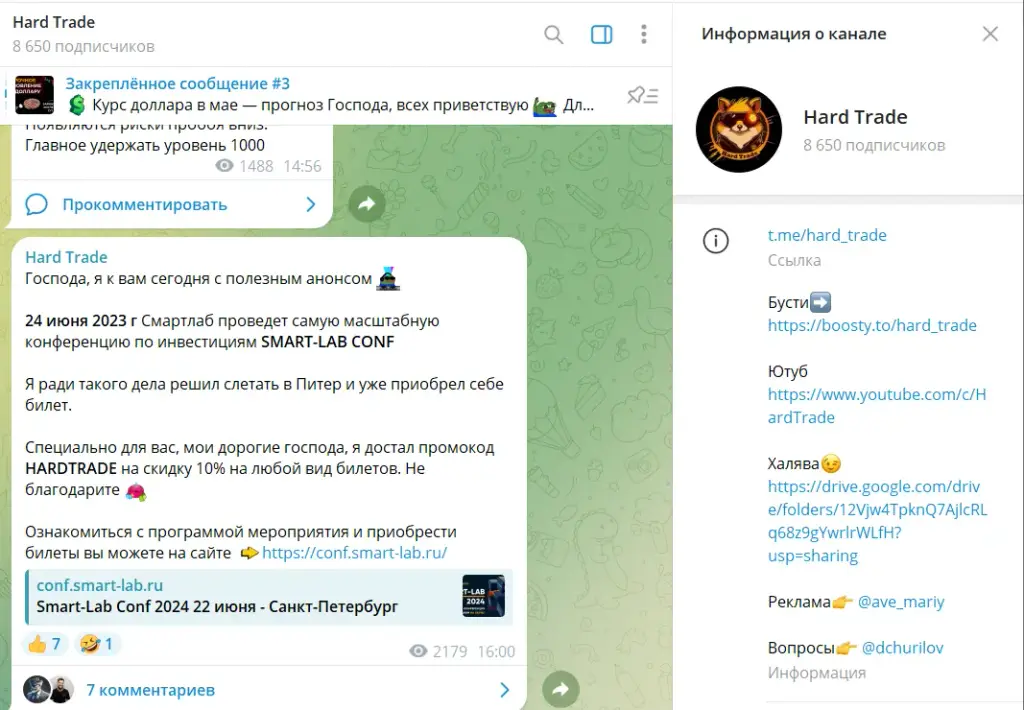Open the boosty.to/hard_trade link

872,325
